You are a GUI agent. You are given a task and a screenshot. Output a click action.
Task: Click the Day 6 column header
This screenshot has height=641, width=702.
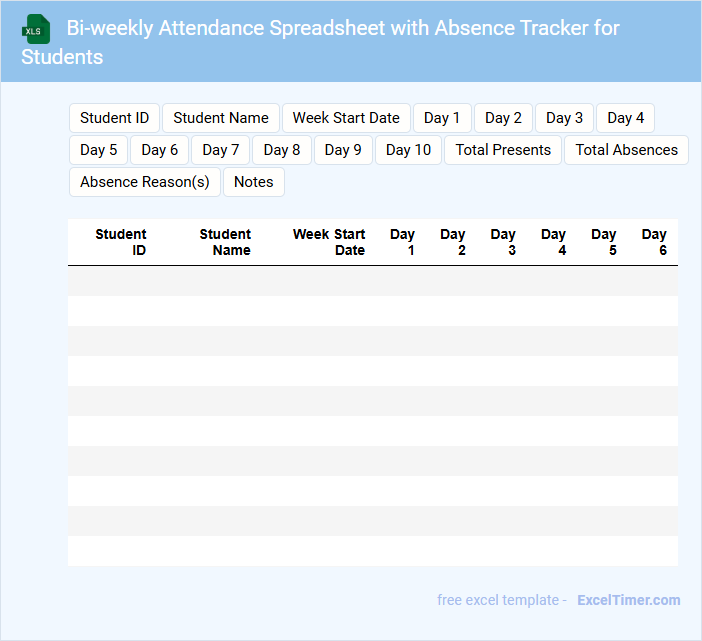[x=654, y=242]
